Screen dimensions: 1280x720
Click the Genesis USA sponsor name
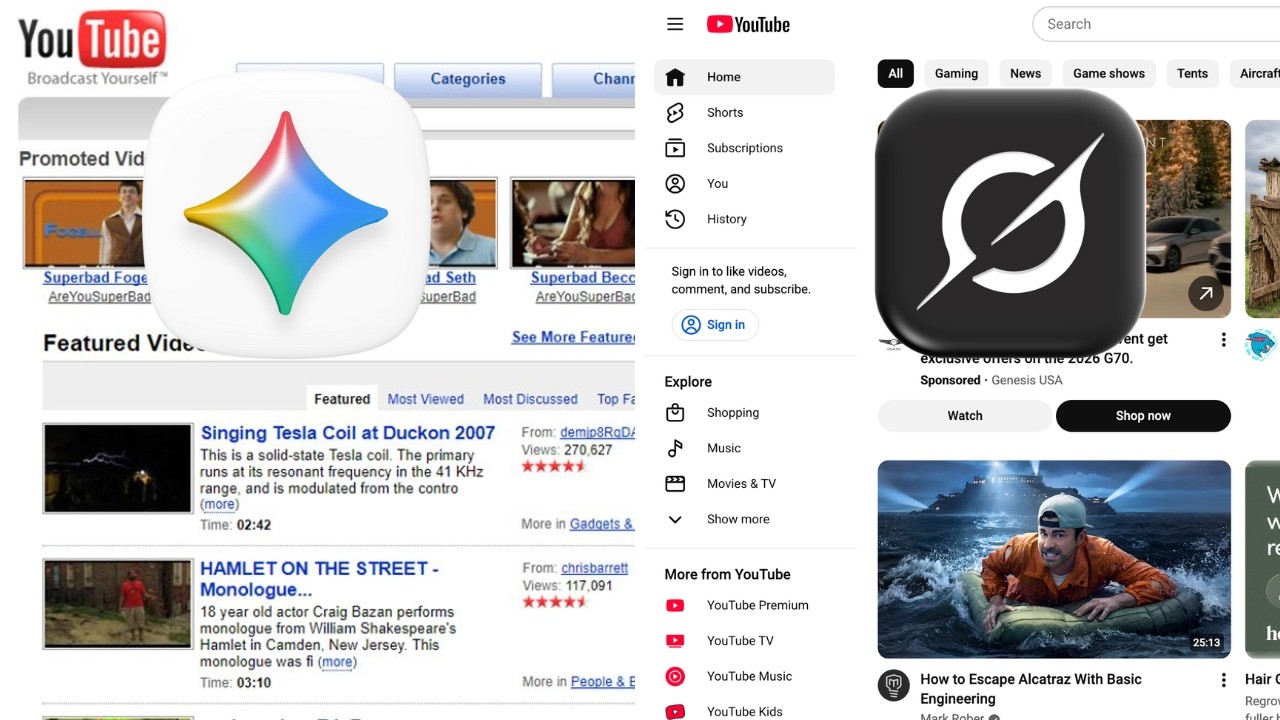pos(1026,380)
